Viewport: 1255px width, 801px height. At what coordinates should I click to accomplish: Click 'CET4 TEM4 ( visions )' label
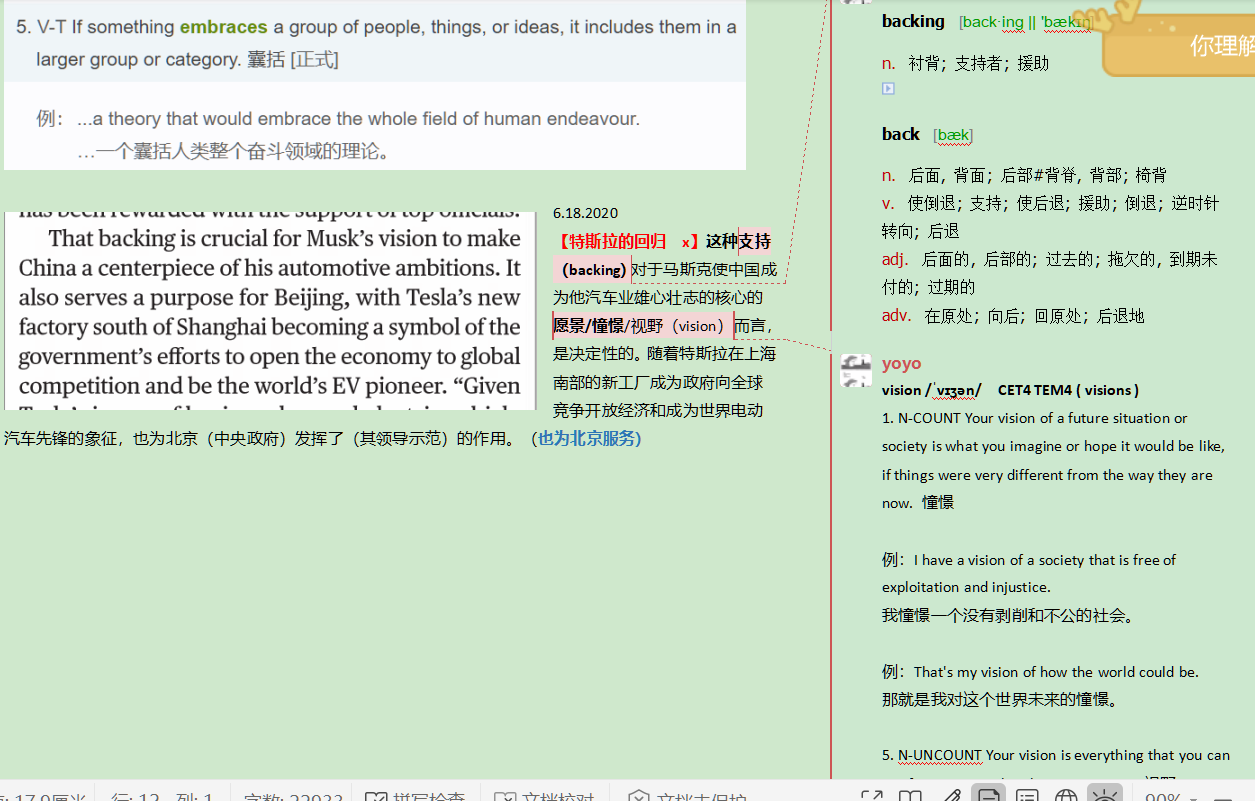(1068, 390)
